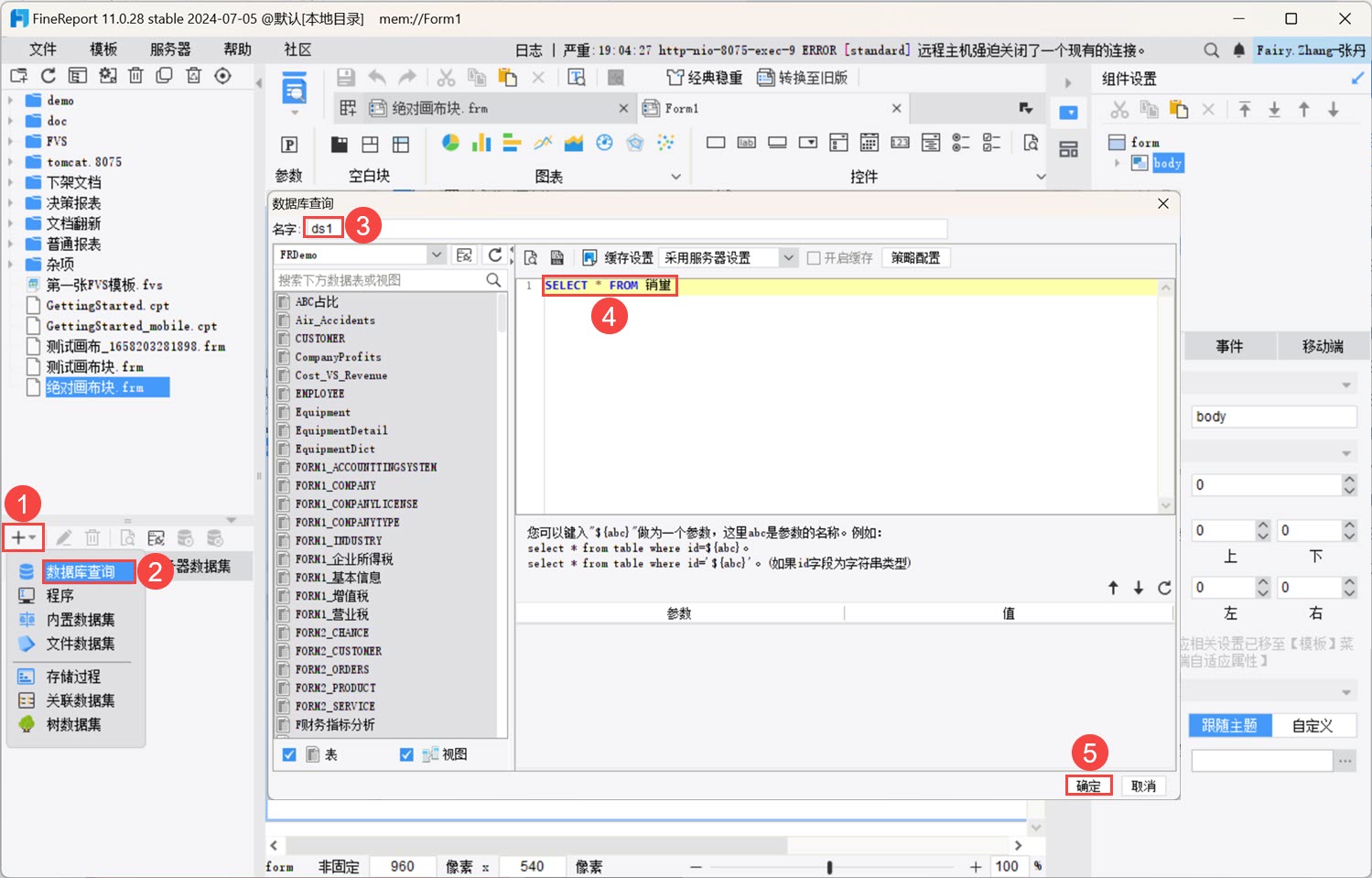Refresh the parameters list
1372x878 pixels.
click(1164, 588)
